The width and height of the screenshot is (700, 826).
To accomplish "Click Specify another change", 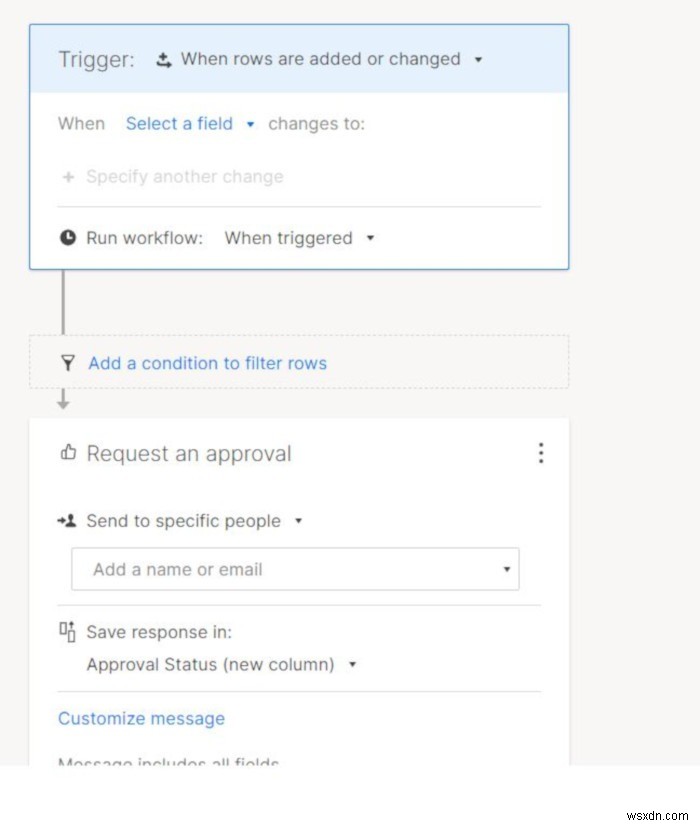I will click(x=185, y=177).
